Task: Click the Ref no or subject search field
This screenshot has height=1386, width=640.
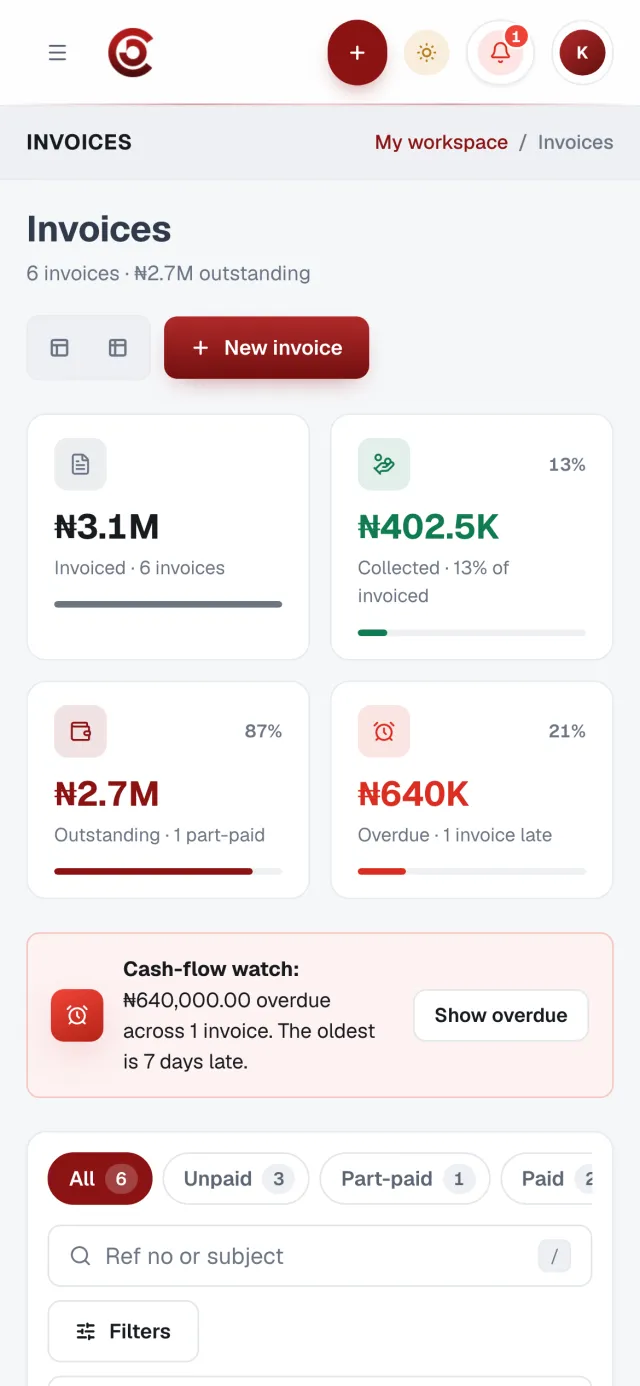Action: pos(320,1256)
